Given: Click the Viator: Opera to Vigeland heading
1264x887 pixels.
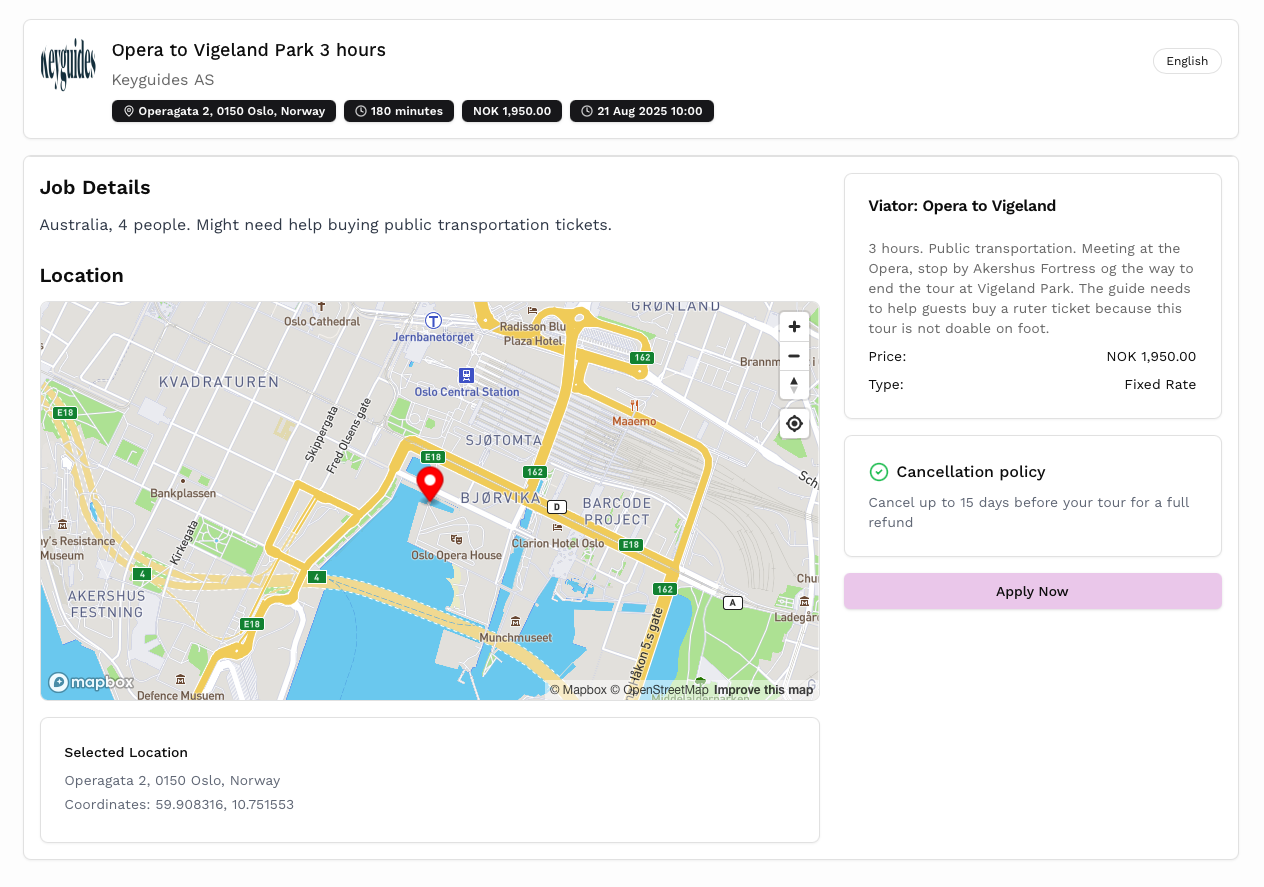Looking at the screenshot, I should pos(962,206).
